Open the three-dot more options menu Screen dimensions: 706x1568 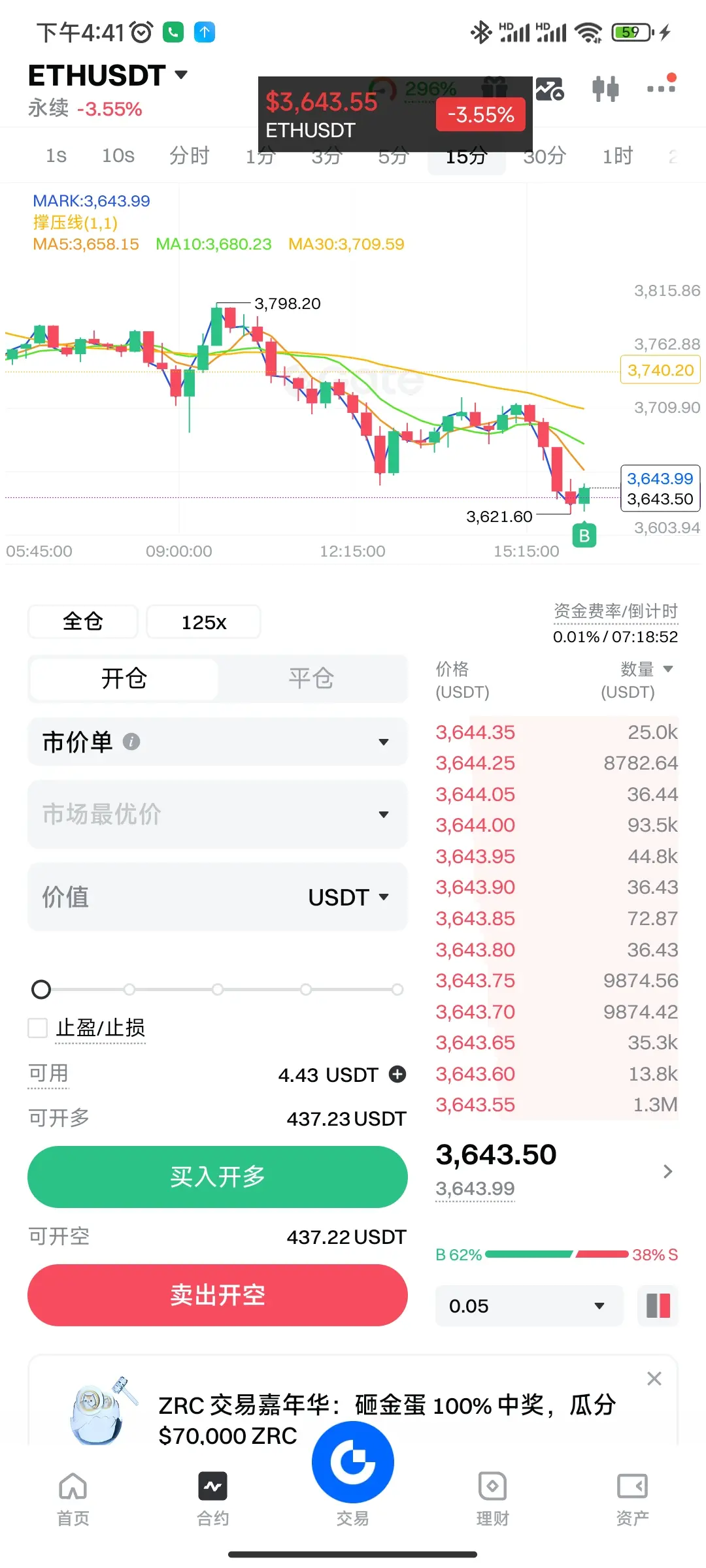661,88
